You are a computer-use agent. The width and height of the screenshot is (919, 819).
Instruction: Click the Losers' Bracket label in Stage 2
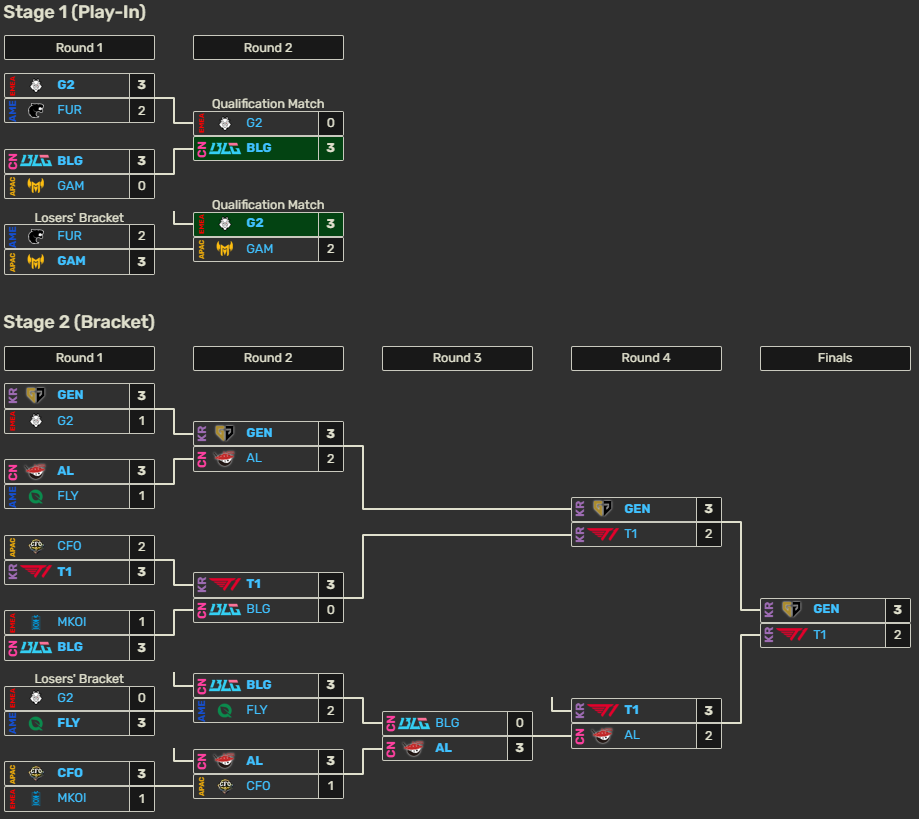click(79, 678)
